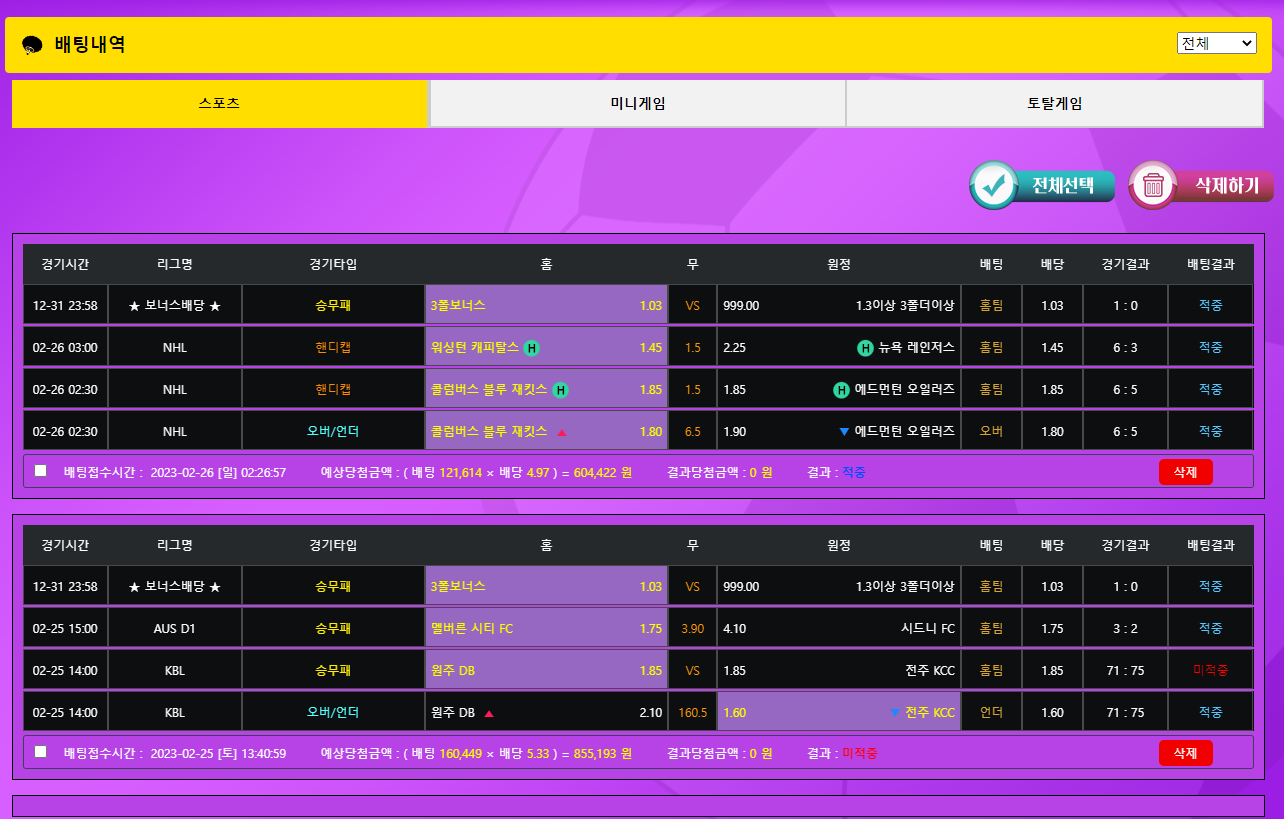1284x819 pixels.
Task: Switch to the 토탈게임 tab
Action: 1054,104
